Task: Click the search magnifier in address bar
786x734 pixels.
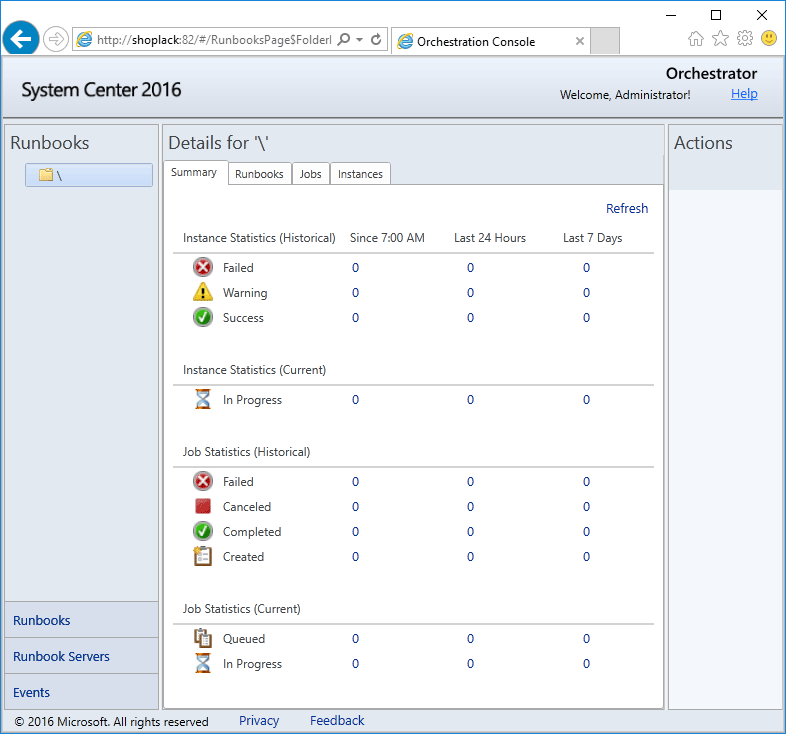Action: coord(343,40)
